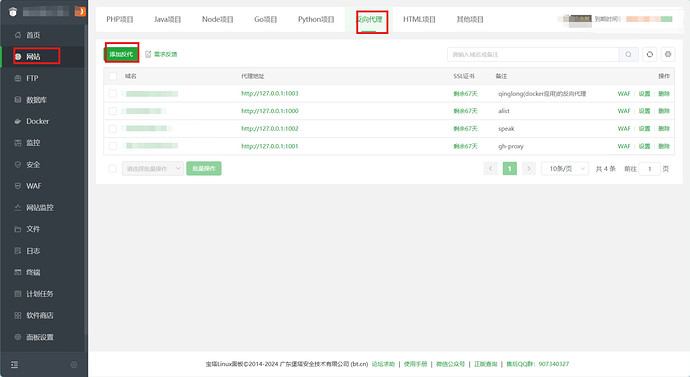The height and width of the screenshot is (377, 690).
Task: Open the 需求反馈 link
Action: click(x=165, y=54)
